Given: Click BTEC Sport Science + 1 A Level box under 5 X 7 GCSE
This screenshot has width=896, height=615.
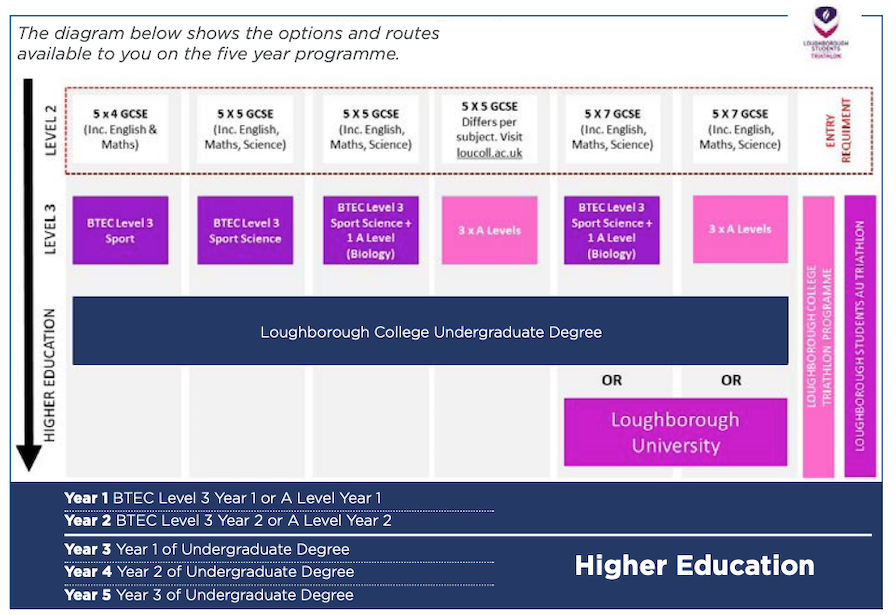Looking at the screenshot, I should pos(611,230).
